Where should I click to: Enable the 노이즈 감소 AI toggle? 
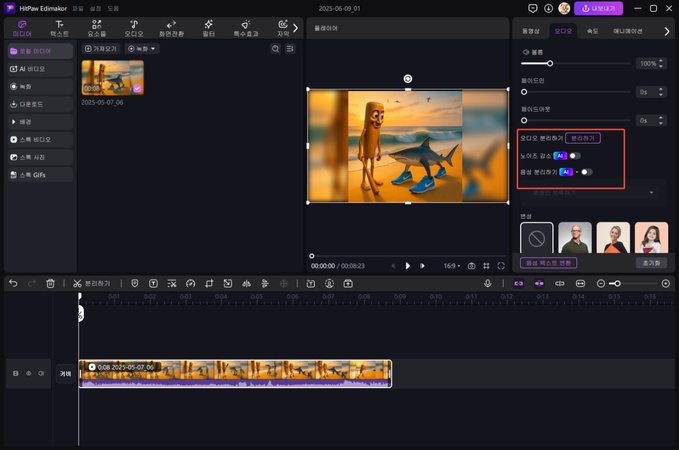tap(574, 156)
